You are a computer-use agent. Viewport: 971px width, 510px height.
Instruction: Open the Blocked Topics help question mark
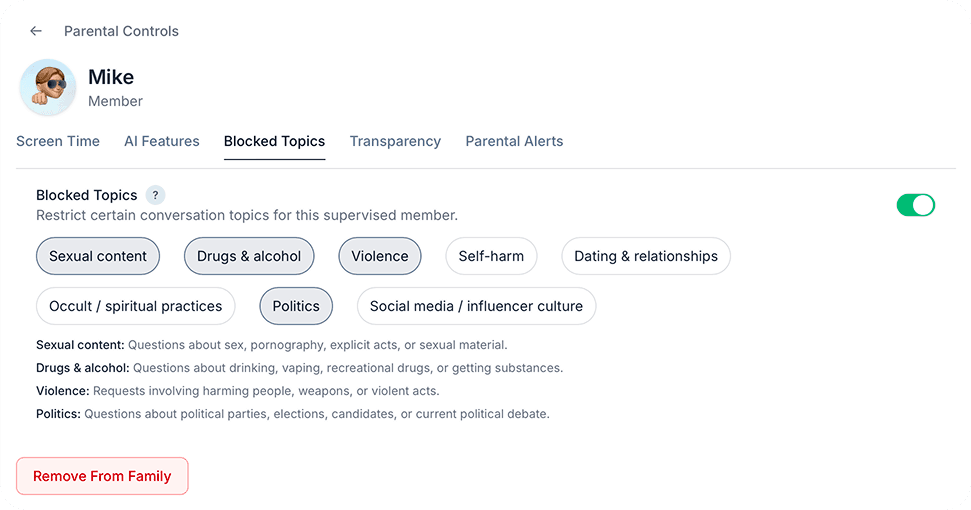tap(155, 195)
